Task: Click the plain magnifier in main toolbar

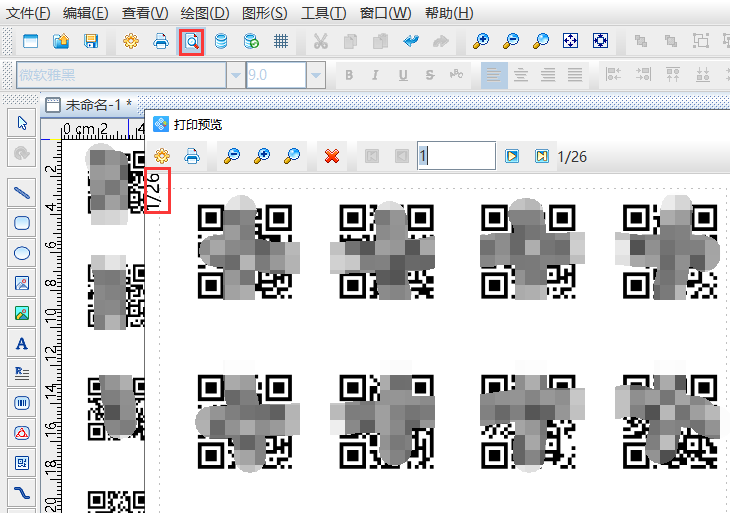Action: coord(541,41)
